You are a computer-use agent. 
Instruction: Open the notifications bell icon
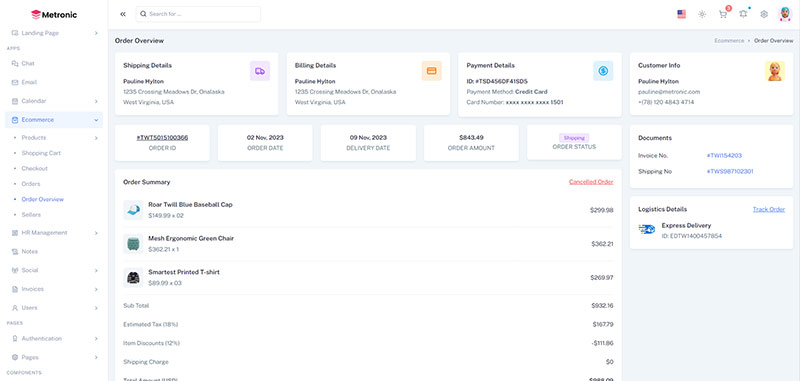(x=743, y=14)
